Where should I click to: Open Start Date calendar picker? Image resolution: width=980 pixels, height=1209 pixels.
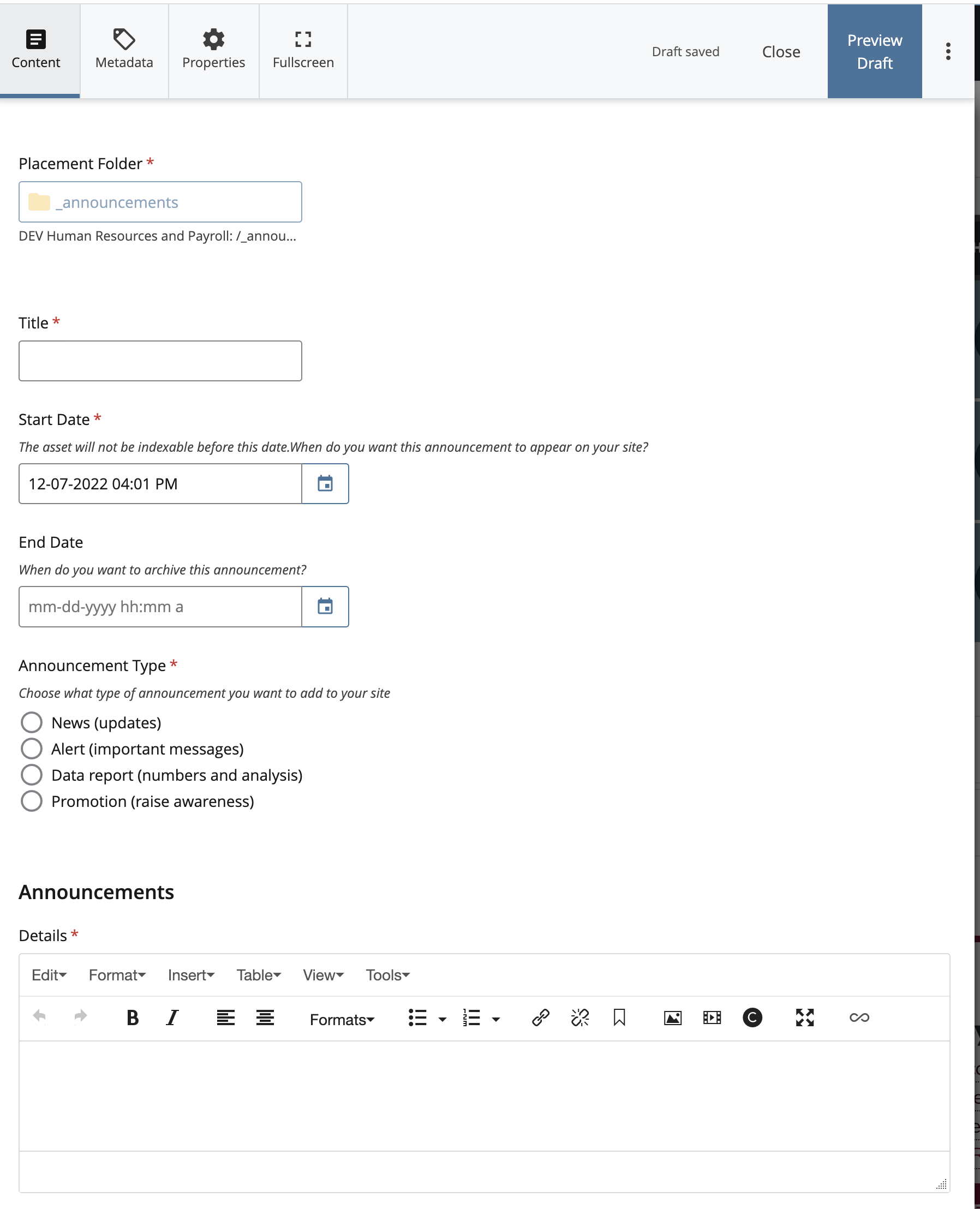(x=325, y=484)
